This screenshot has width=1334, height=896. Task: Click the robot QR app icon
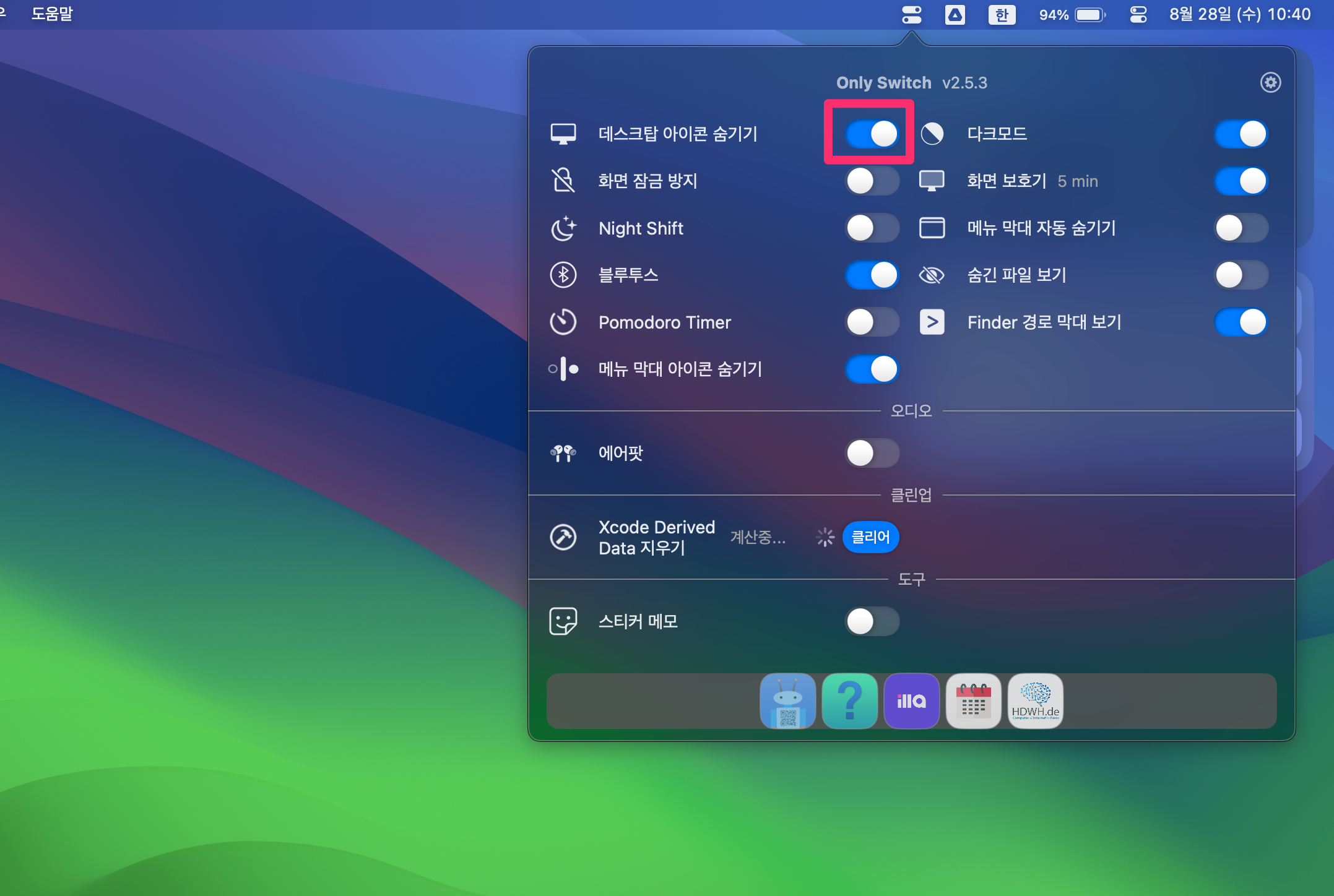click(787, 701)
